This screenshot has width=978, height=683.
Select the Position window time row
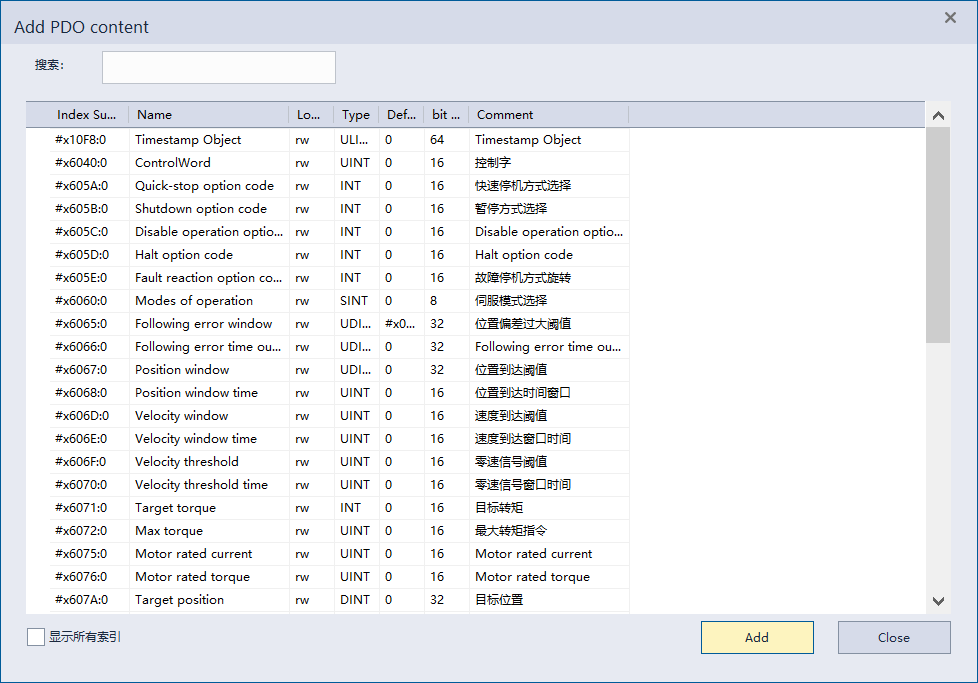click(196, 393)
